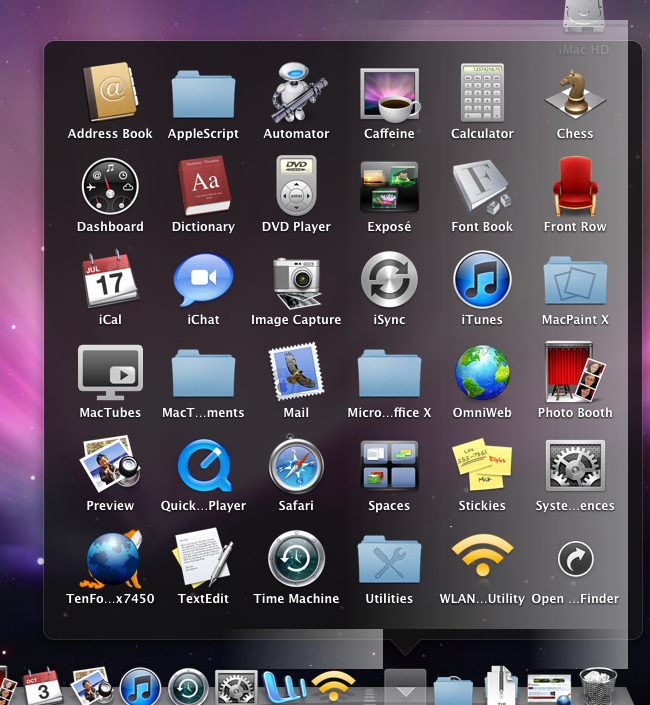Screen dimensions: 650x705
Task: Open the iSync app
Action: click(389, 279)
